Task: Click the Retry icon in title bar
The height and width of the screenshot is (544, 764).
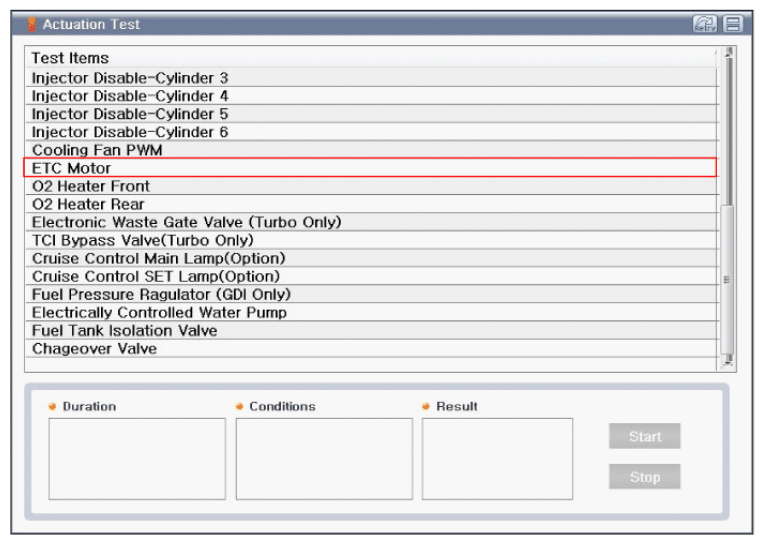Action: tap(705, 24)
